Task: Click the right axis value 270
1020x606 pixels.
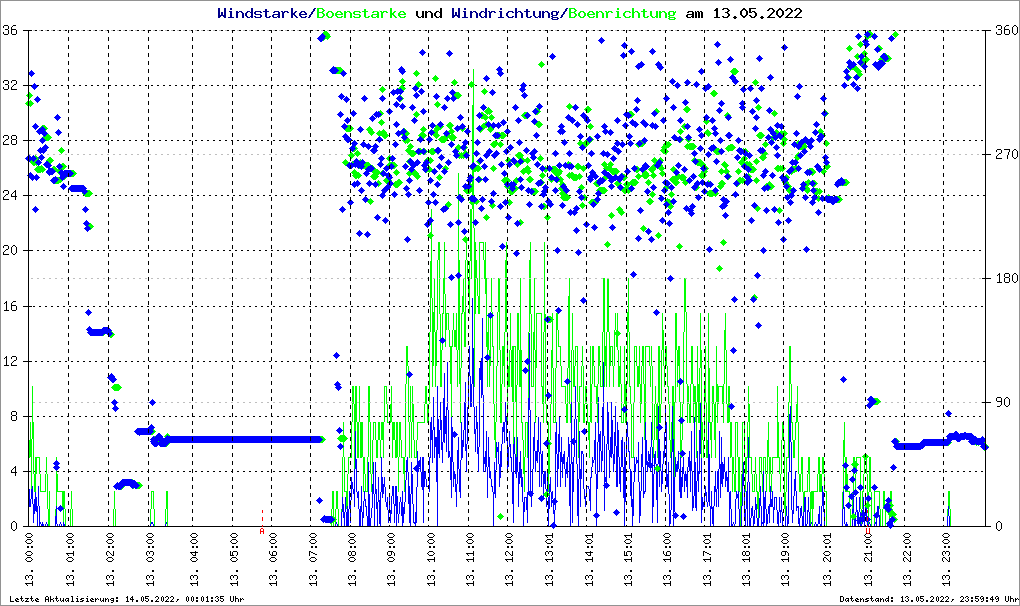Action: tap(1003, 155)
